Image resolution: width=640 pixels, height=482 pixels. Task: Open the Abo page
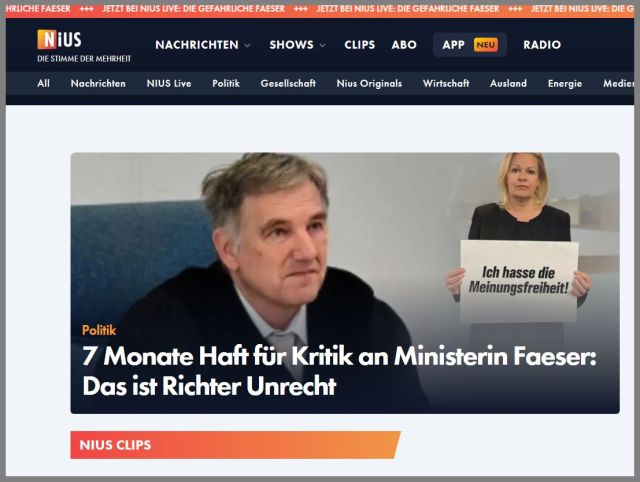point(404,44)
